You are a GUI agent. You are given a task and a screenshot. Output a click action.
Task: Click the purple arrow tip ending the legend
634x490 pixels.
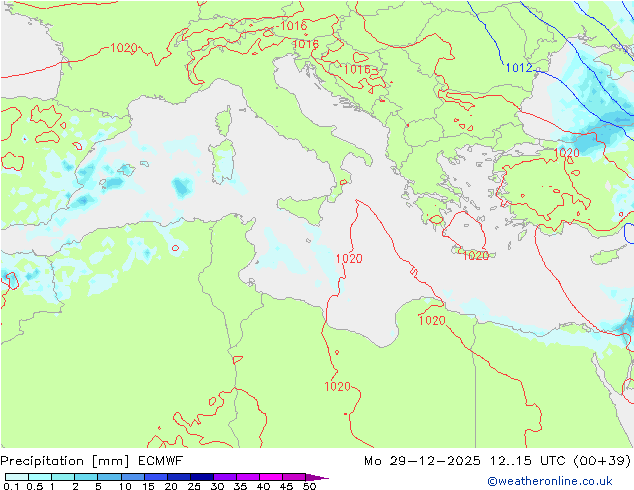tap(317, 477)
